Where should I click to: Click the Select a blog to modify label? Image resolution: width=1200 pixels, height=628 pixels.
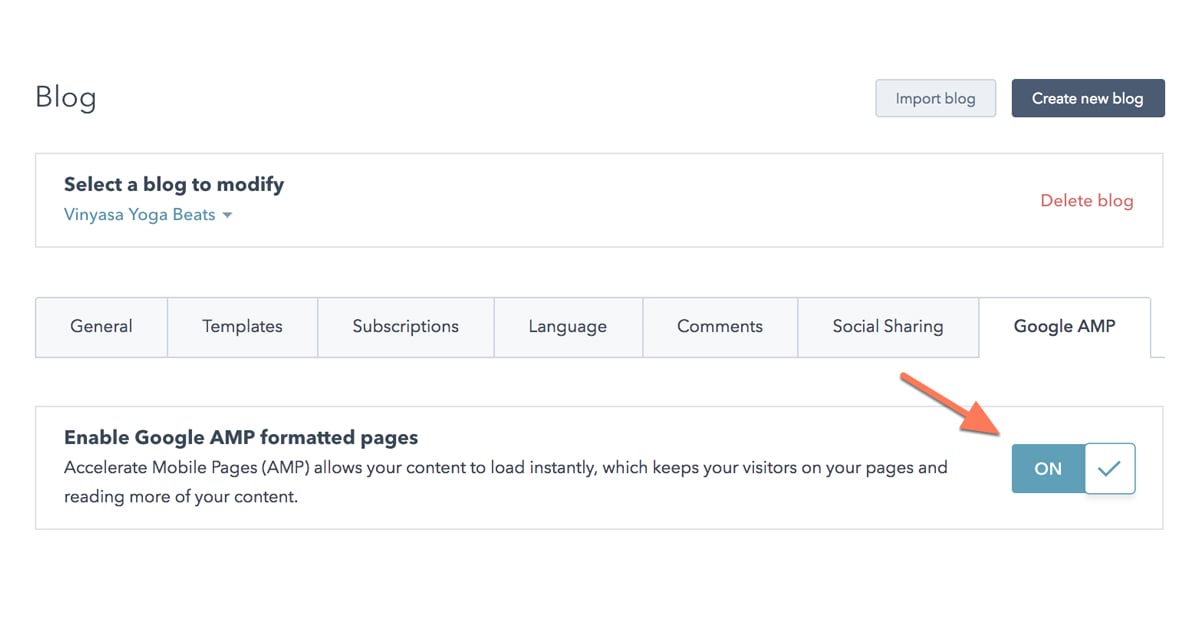[x=174, y=184]
